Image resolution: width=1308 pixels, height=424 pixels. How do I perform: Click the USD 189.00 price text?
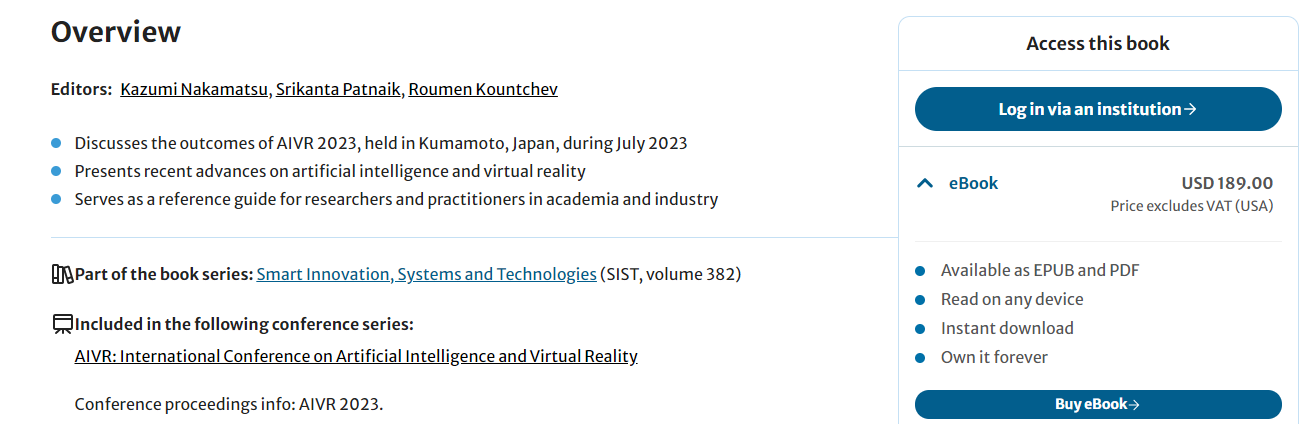(1227, 183)
